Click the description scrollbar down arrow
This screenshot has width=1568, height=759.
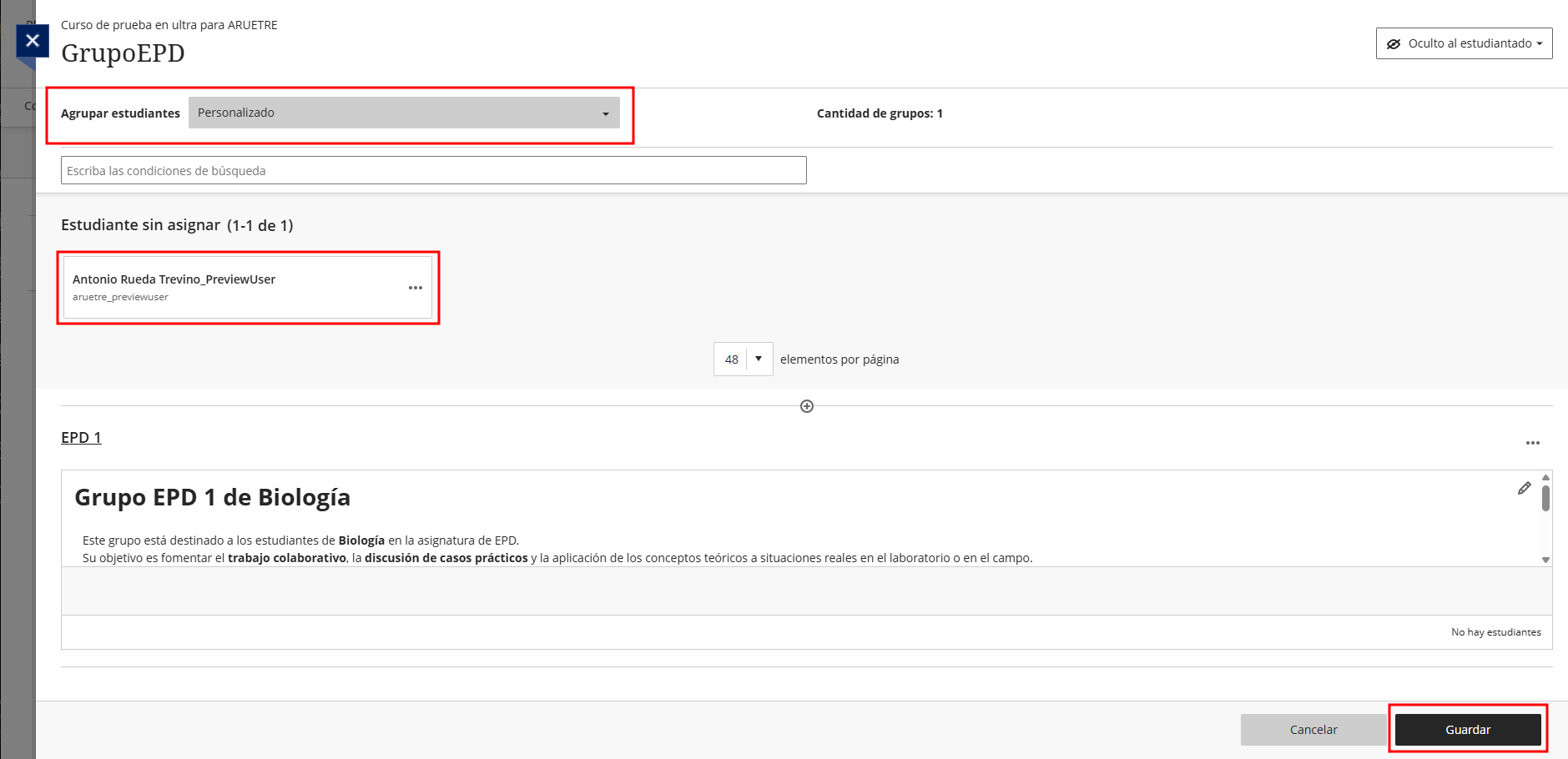click(x=1545, y=560)
